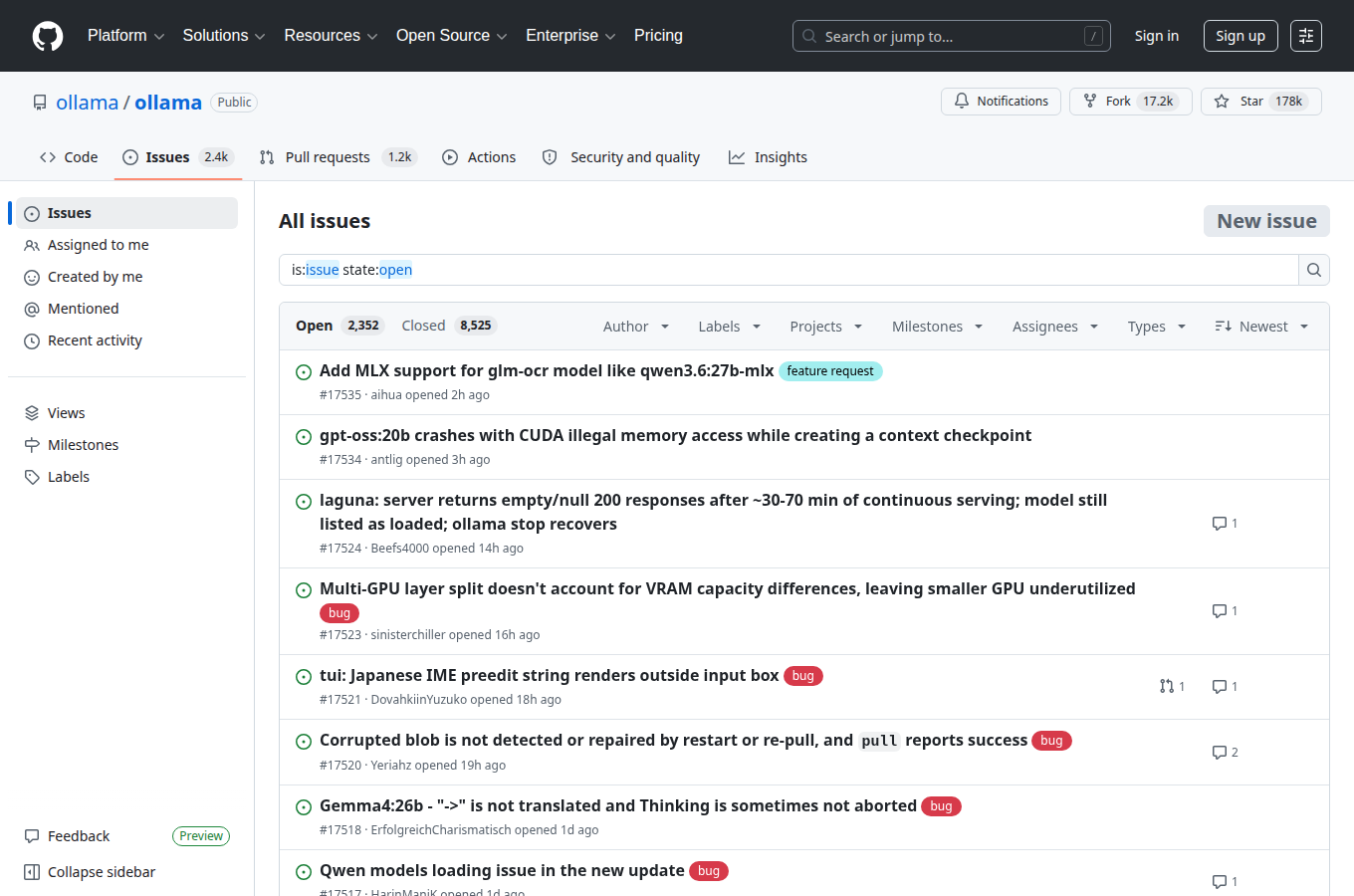Image resolution: width=1354 pixels, height=896 pixels.
Task: Click the fork icon in Fork button
Action: [1090, 102]
